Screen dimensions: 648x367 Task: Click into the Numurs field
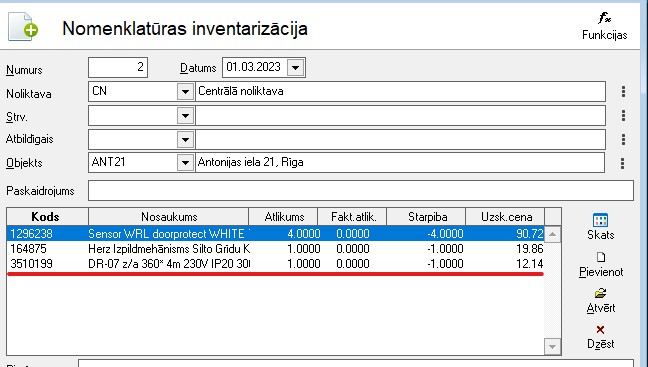118,67
